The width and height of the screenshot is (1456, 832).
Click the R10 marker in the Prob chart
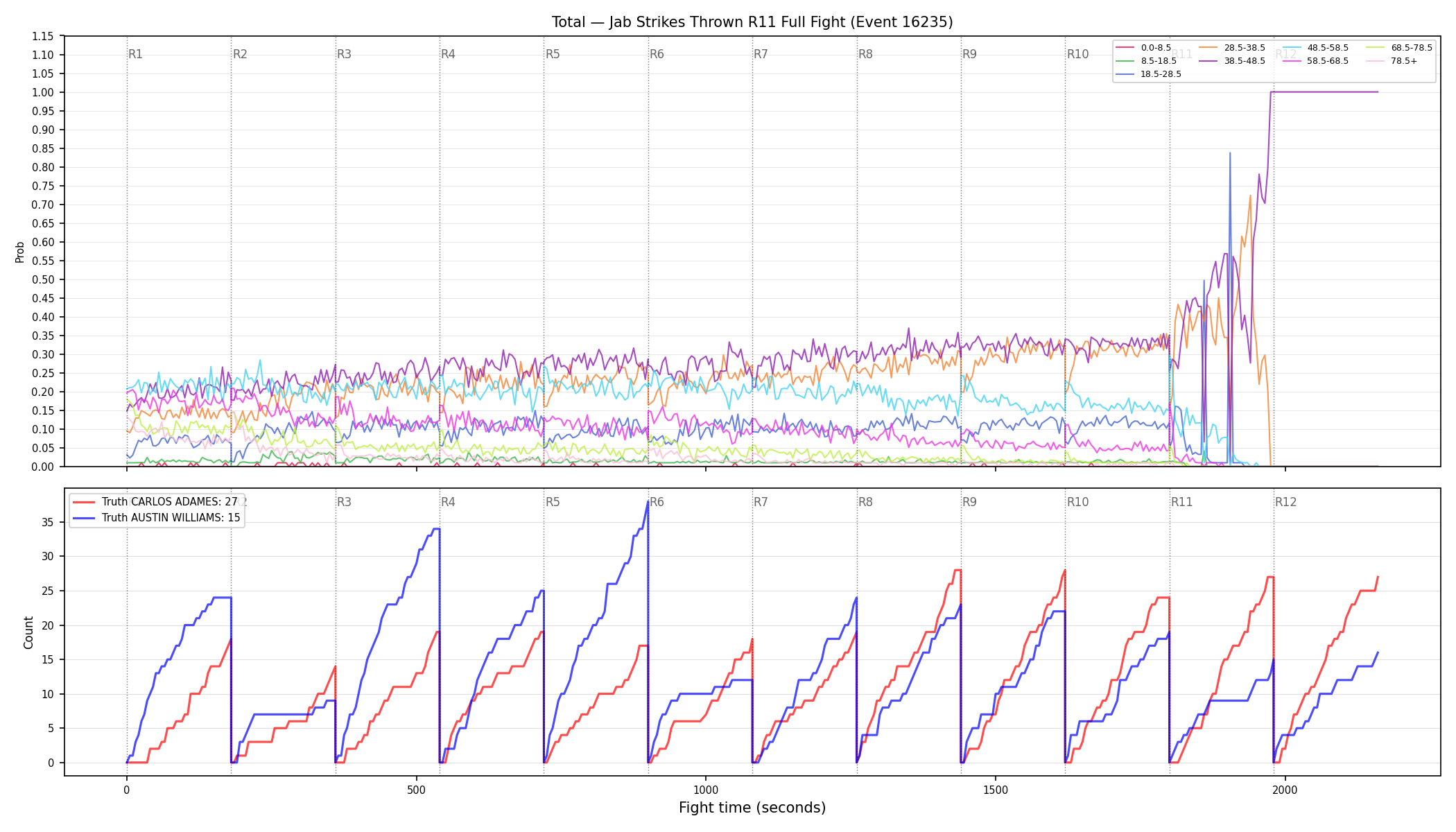pos(1078,54)
